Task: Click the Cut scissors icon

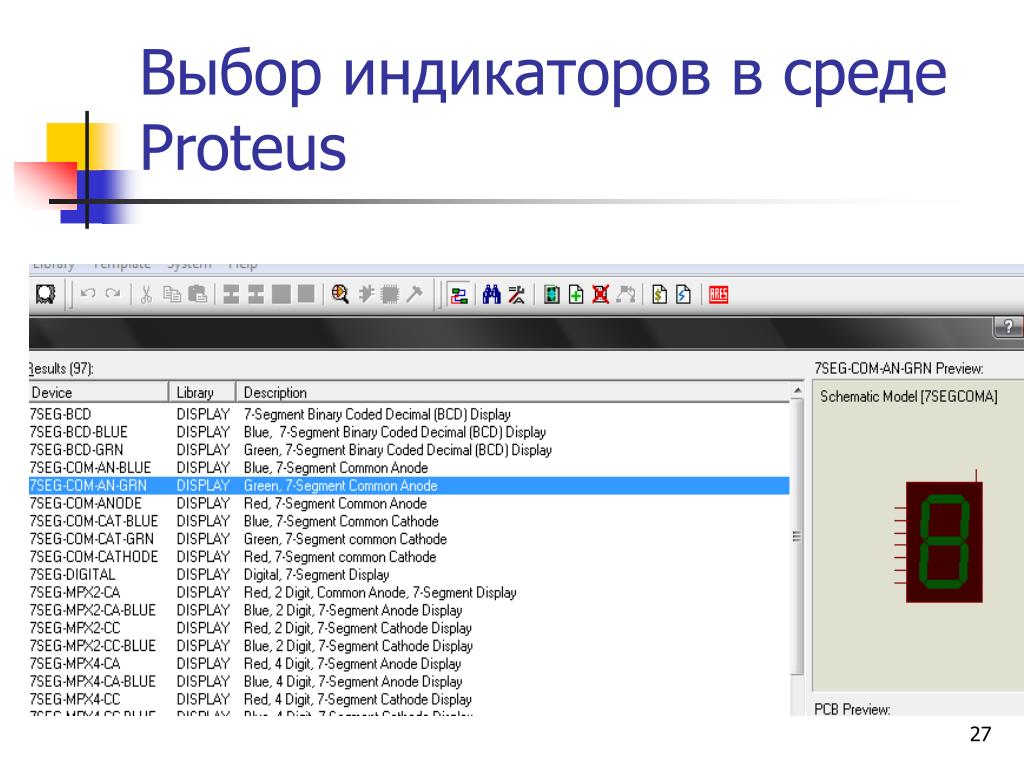Action: point(146,295)
